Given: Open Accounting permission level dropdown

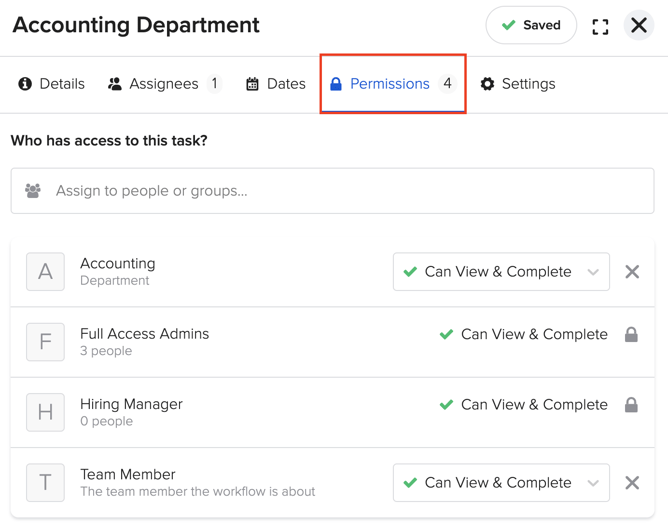Looking at the screenshot, I should pos(501,271).
